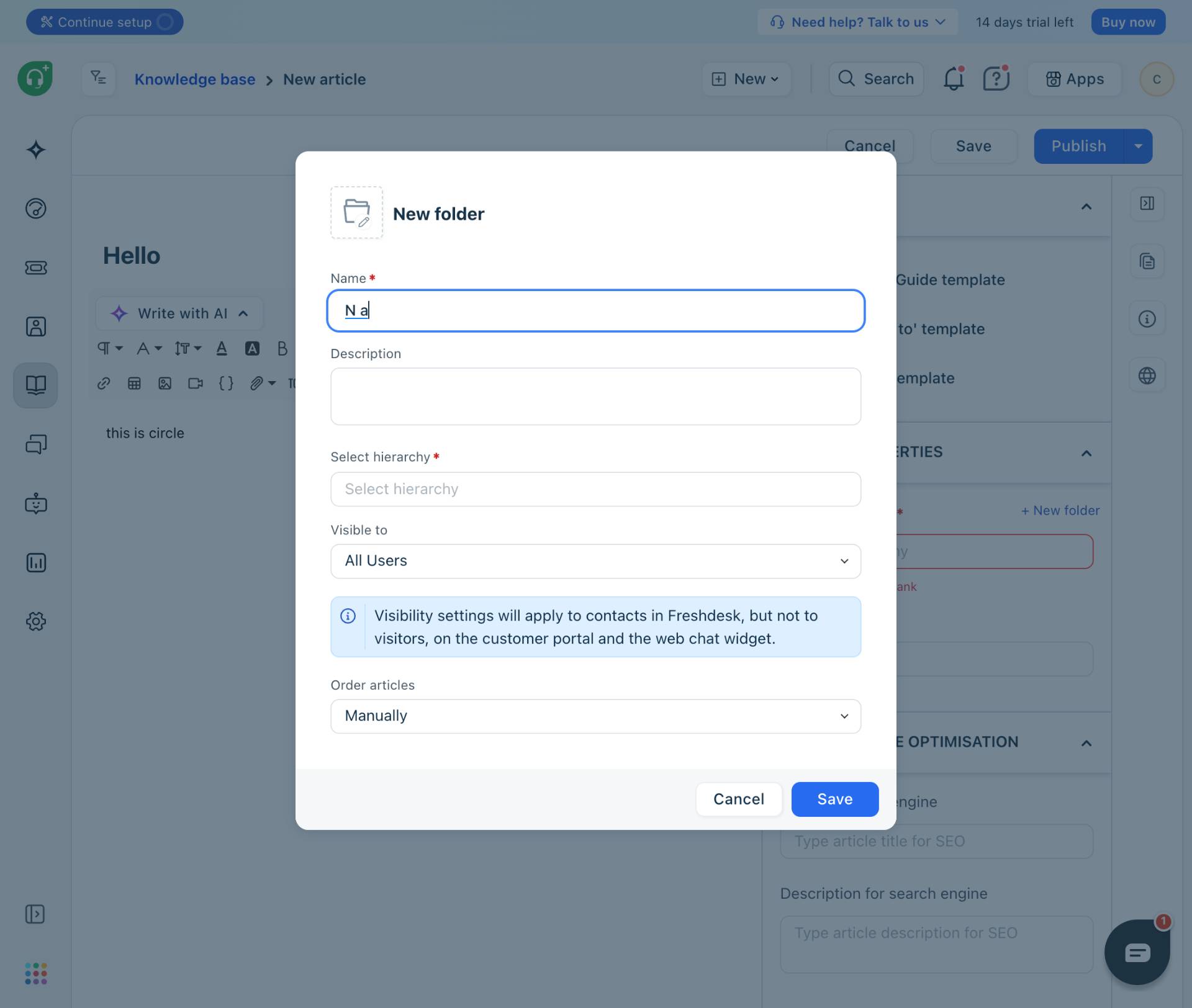Click the Description text area
The image size is (1192, 1008).
(595, 397)
